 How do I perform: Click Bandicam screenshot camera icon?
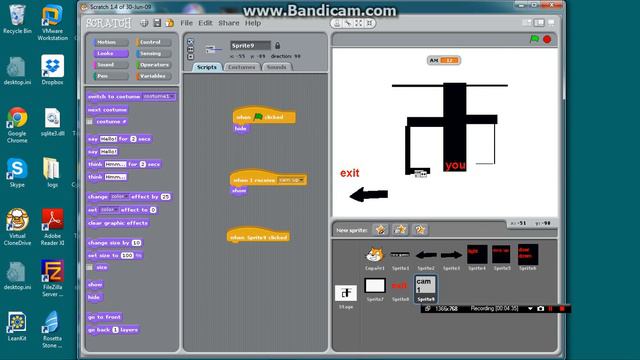(x=540, y=309)
